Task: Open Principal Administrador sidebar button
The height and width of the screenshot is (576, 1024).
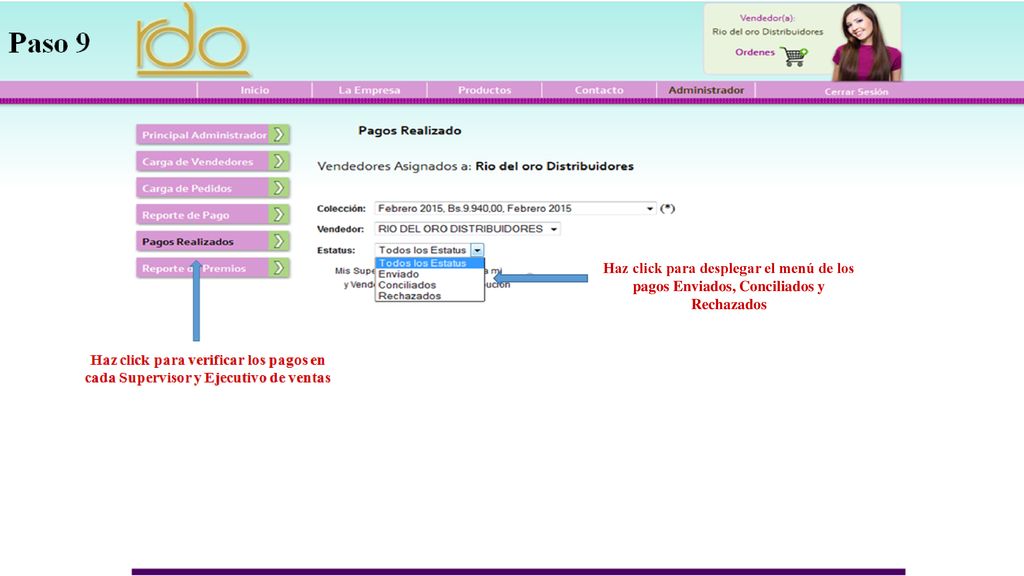Action: pos(213,135)
